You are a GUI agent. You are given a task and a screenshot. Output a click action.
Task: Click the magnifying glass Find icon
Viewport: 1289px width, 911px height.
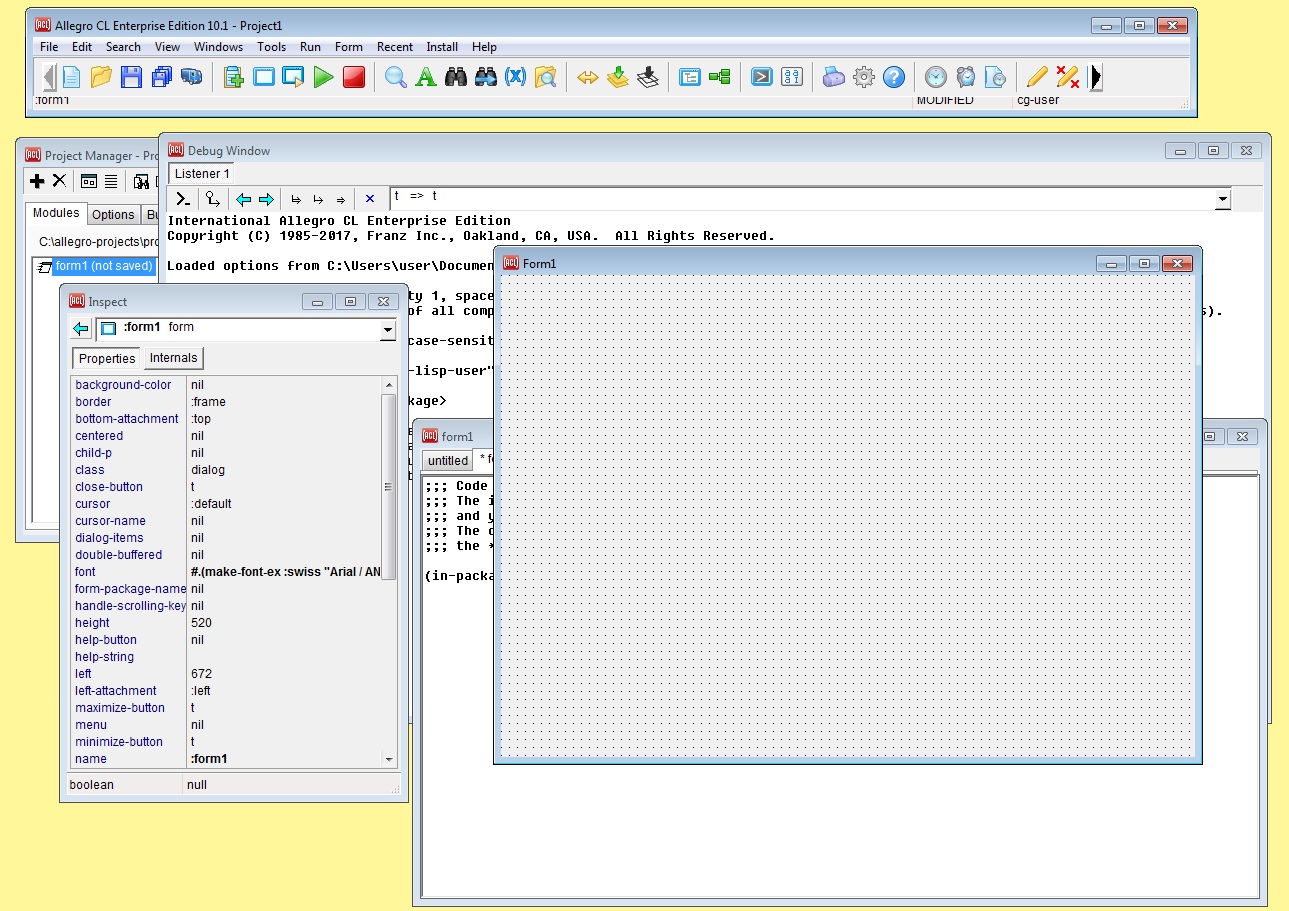[396, 77]
